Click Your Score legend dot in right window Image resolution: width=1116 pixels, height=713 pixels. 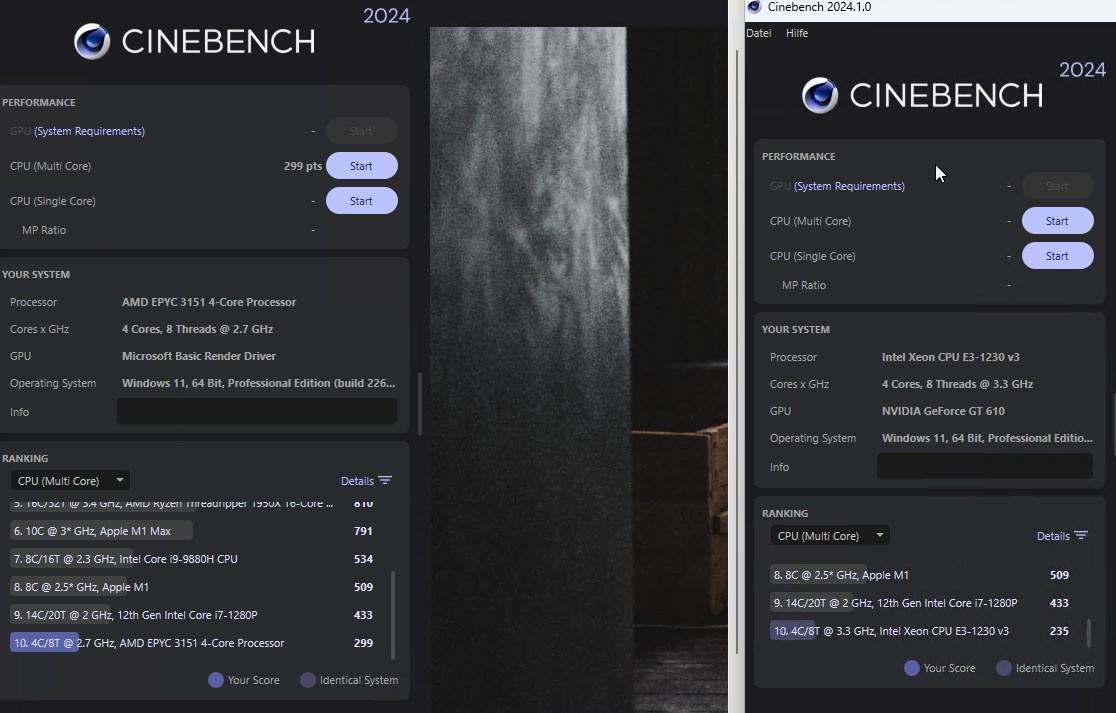pyautogui.click(x=912, y=668)
